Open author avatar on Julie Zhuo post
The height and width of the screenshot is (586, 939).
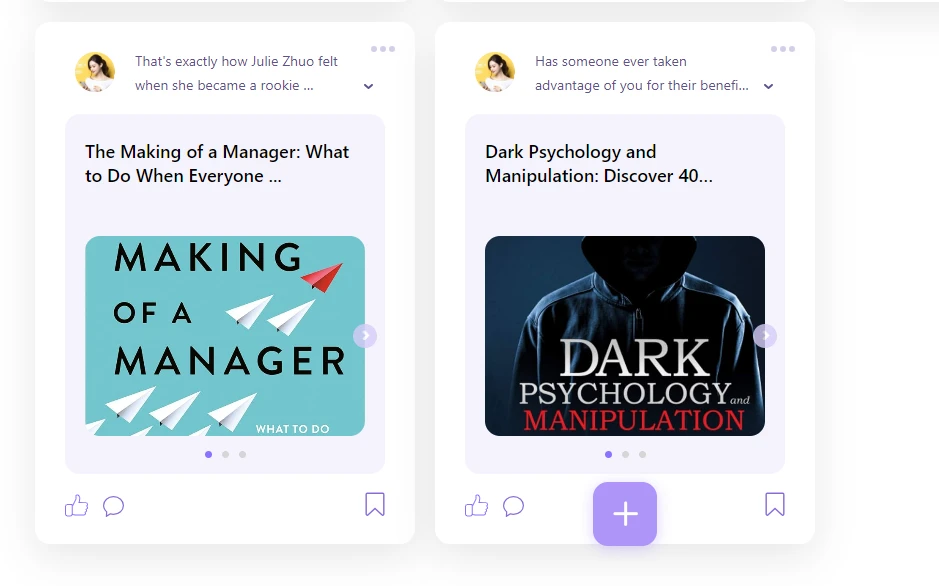[95, 72]
